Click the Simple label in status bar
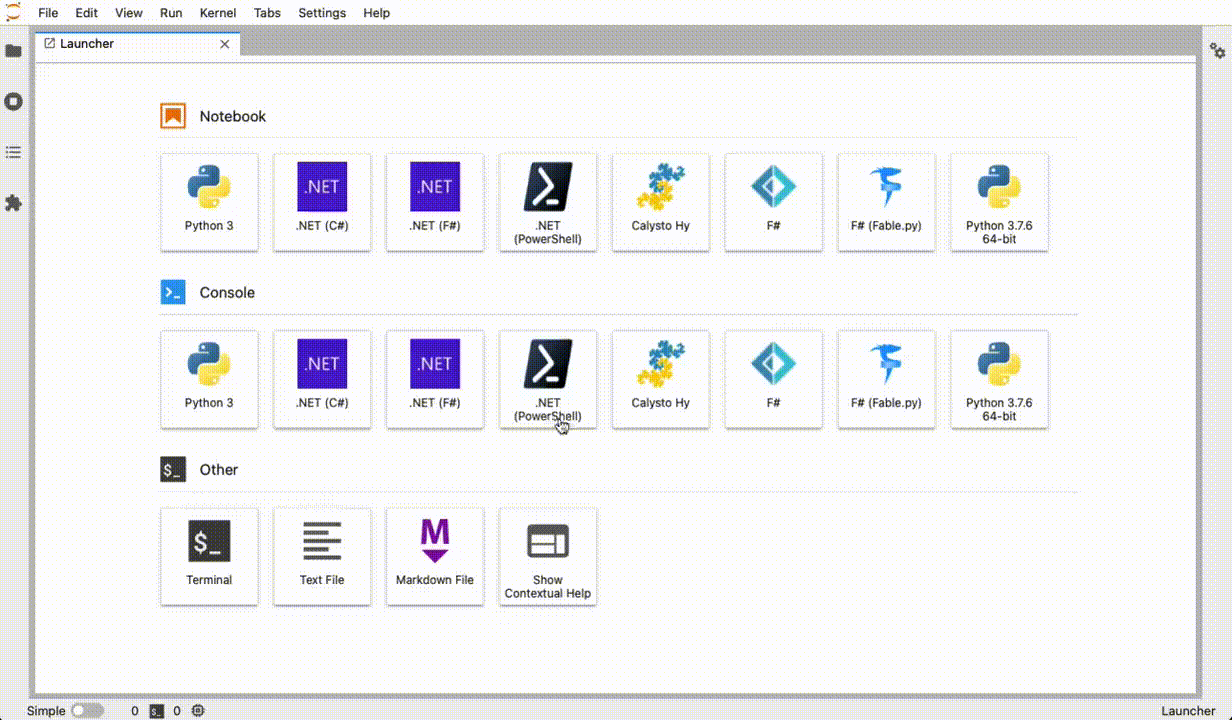Image resolution: width=1232 pixels, height=720 pixels. point(46,711)
